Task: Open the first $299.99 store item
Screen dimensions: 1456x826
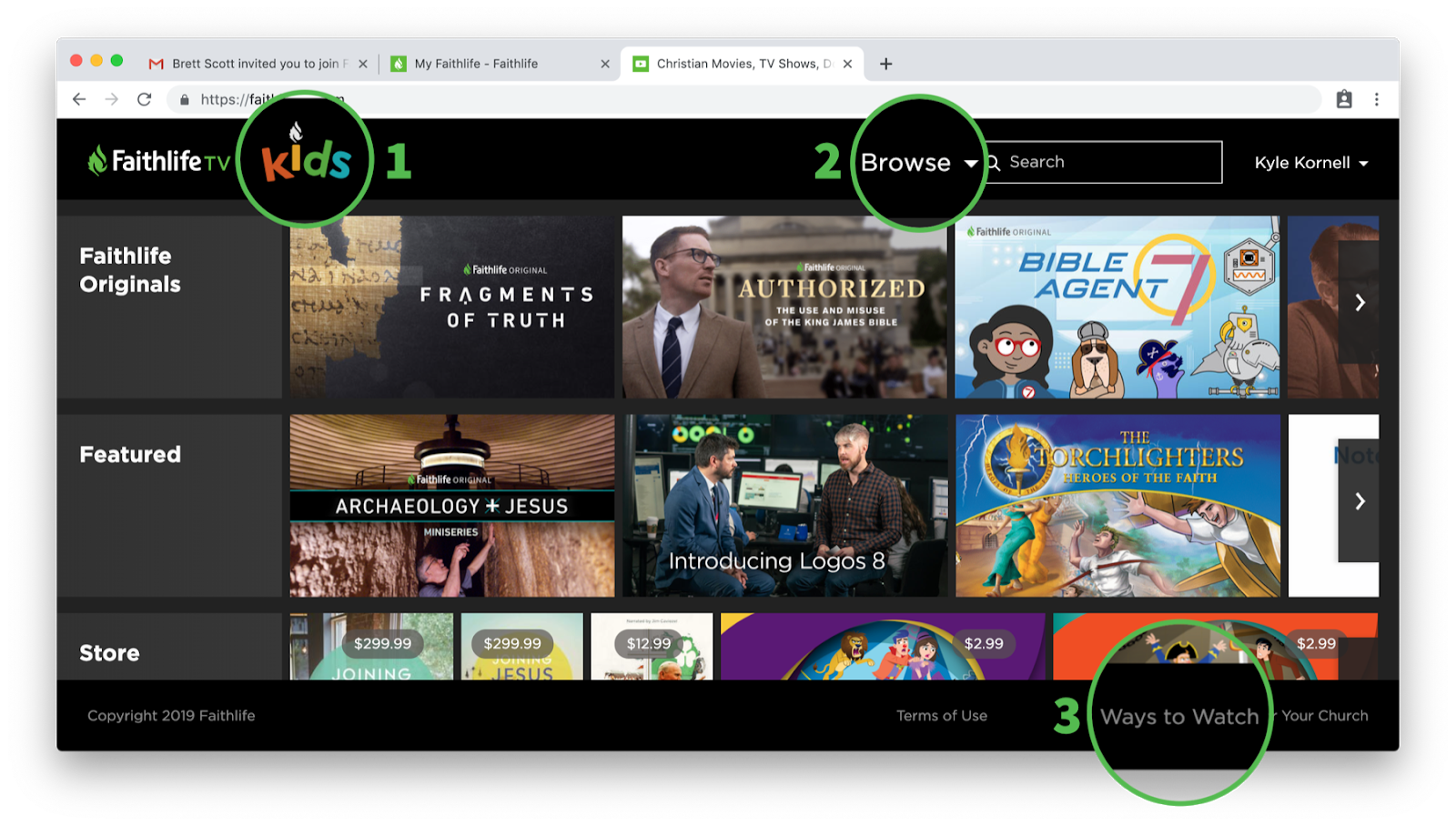Action: pyautogui.click(x=371, y=646)
